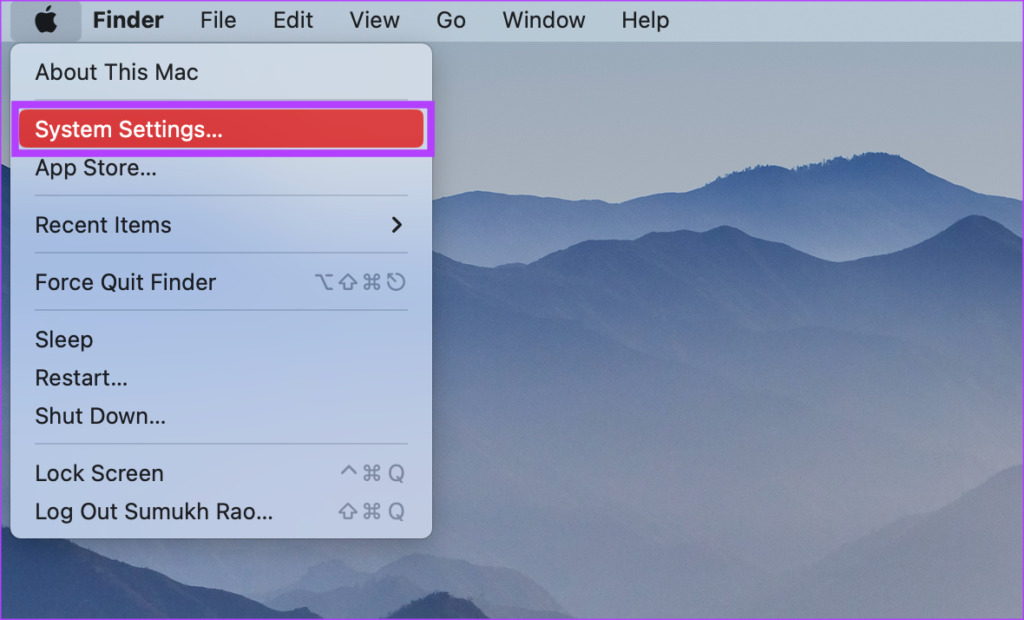Select Lock Screen menu item
The height and width of the screenshot is (620, 1024).
tap(221, 473)
